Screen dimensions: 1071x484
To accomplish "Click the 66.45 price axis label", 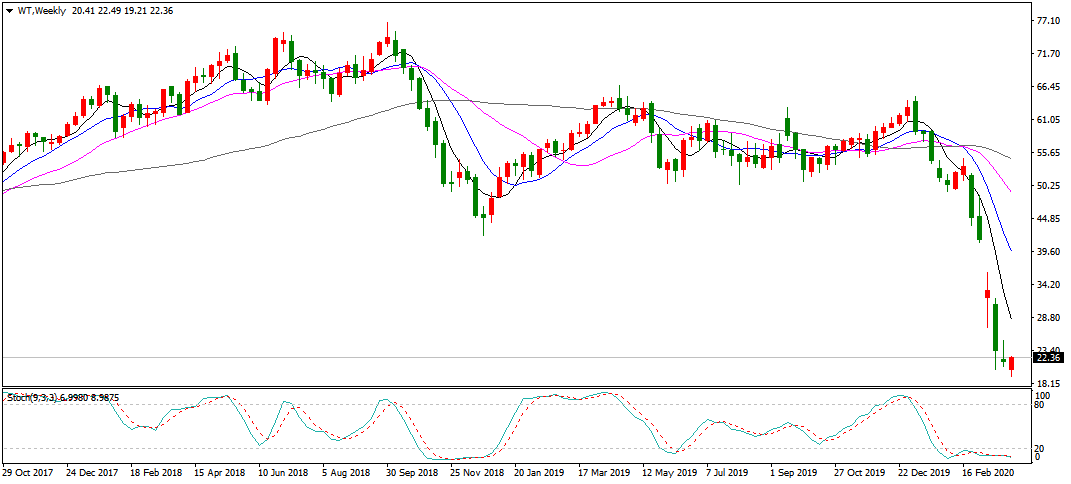I will 1048,86.
